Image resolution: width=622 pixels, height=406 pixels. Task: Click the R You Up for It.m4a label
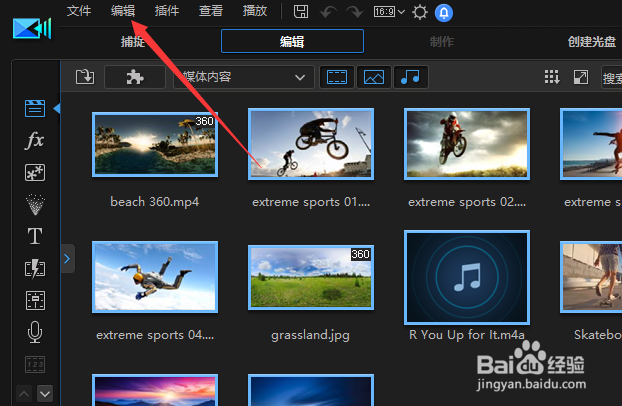coord(467,335)
